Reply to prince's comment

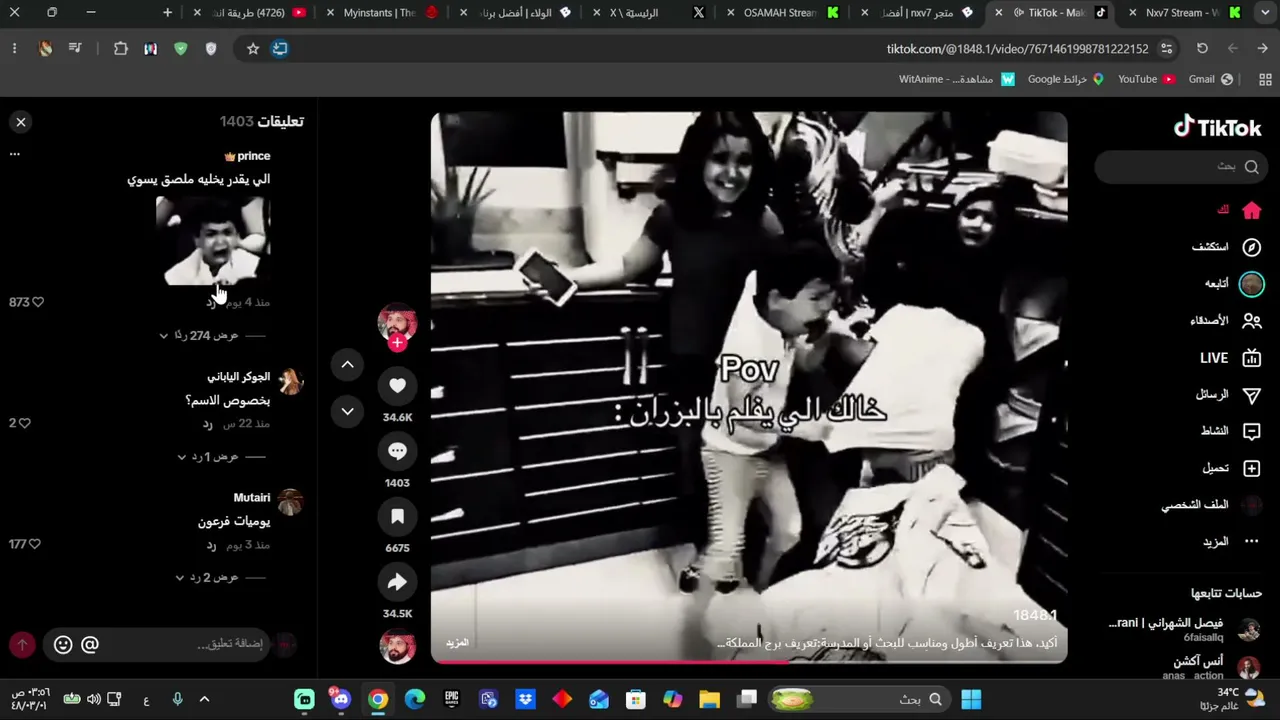[210, 302]
